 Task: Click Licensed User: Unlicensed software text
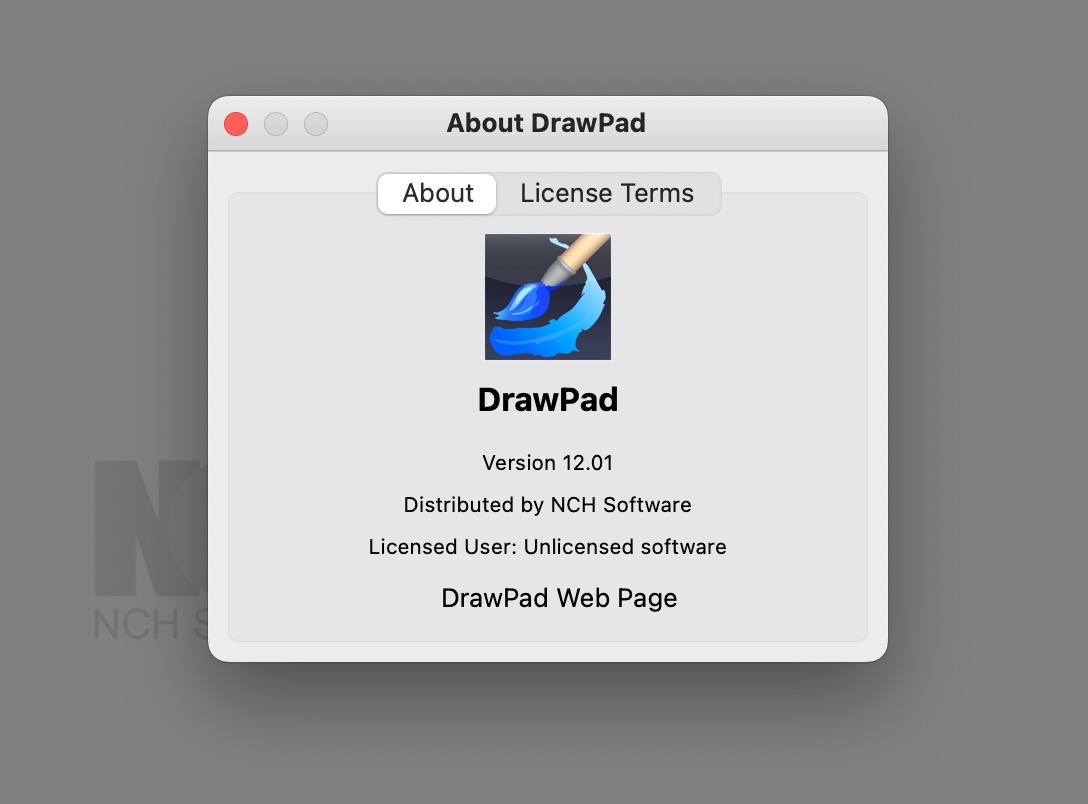click(x=547, y=547)
